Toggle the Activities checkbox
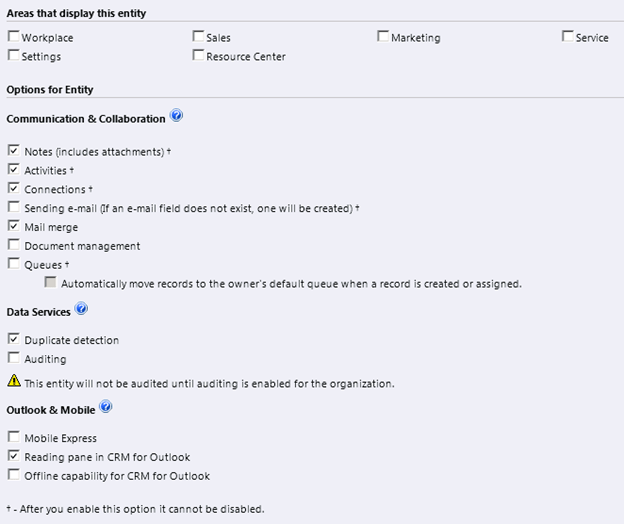Screen dimensions: 624x524 coord(13,170)
